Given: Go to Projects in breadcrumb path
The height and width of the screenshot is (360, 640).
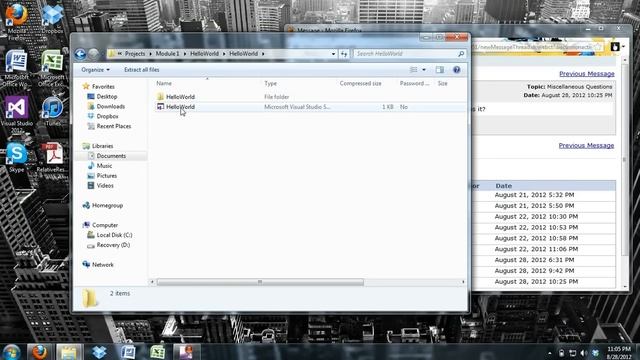Looking at the screenshot, I should (135, 54).
